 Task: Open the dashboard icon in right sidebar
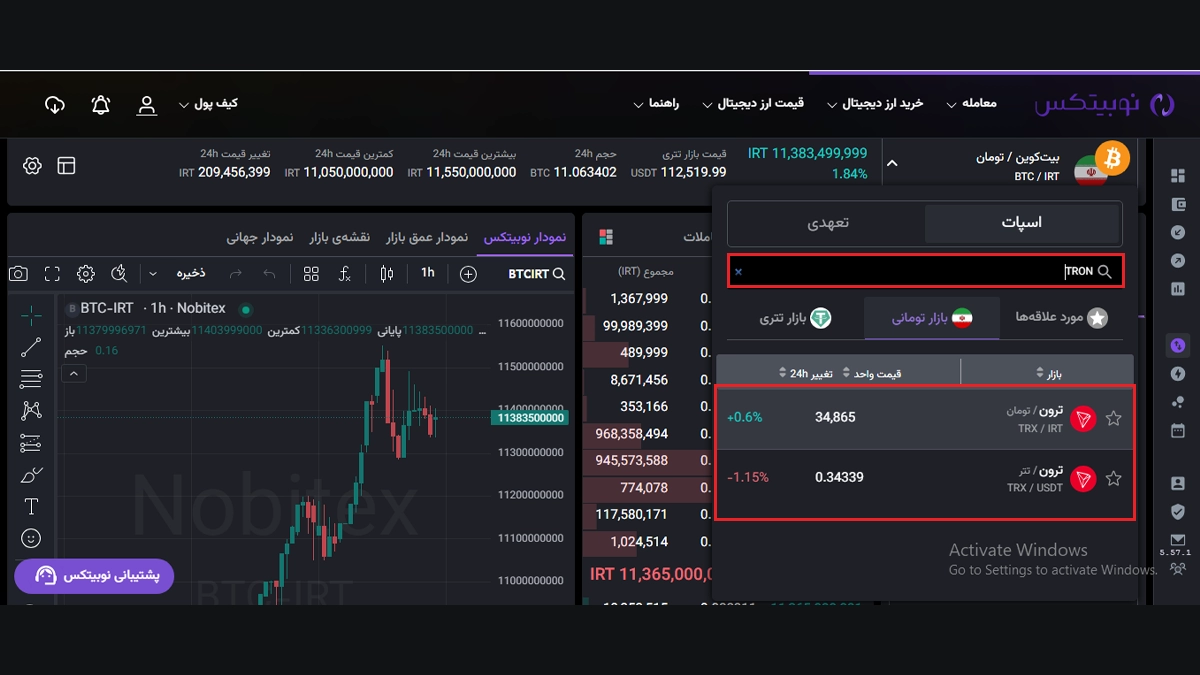pos(1177,176)
